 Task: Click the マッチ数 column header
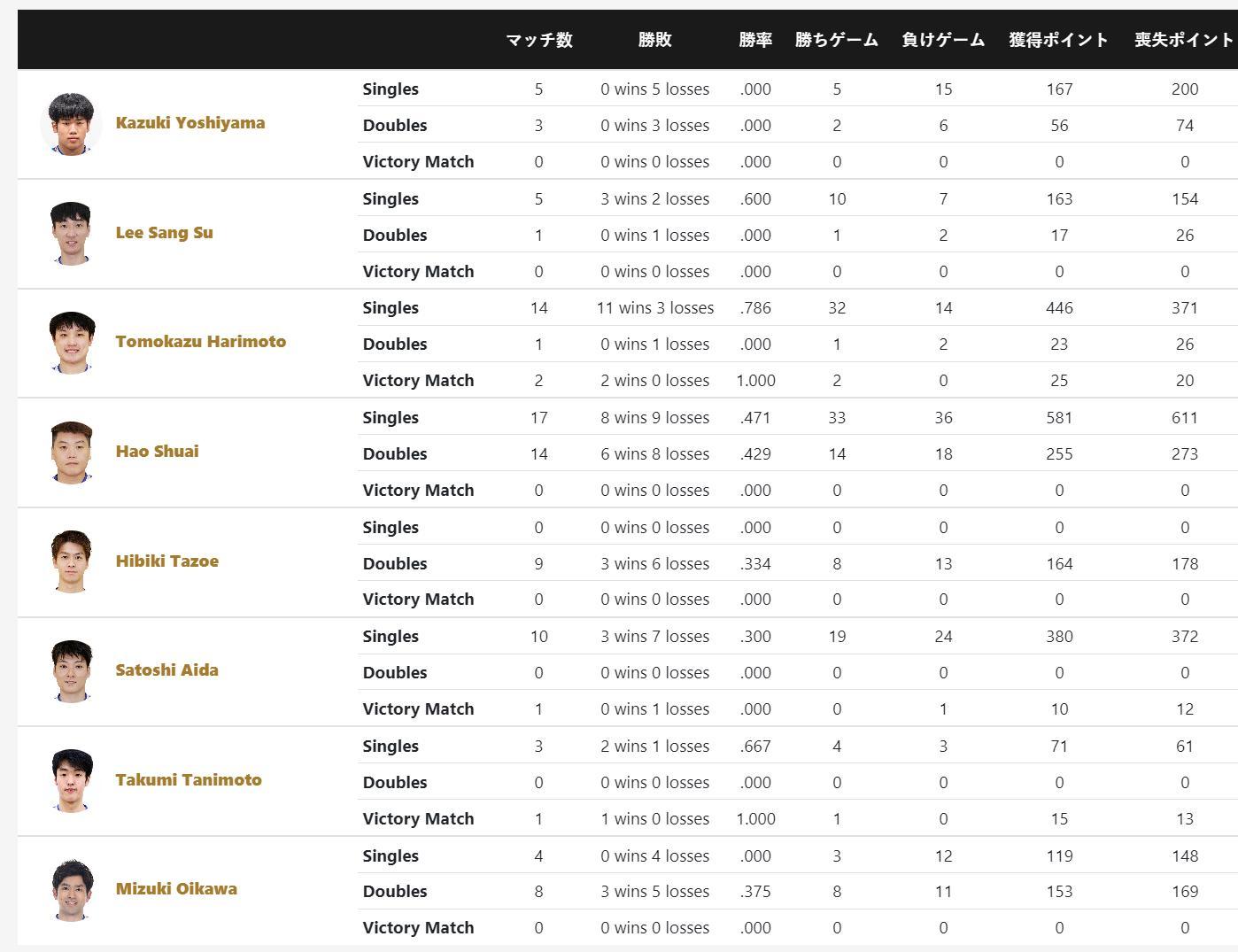coord(538,40)
